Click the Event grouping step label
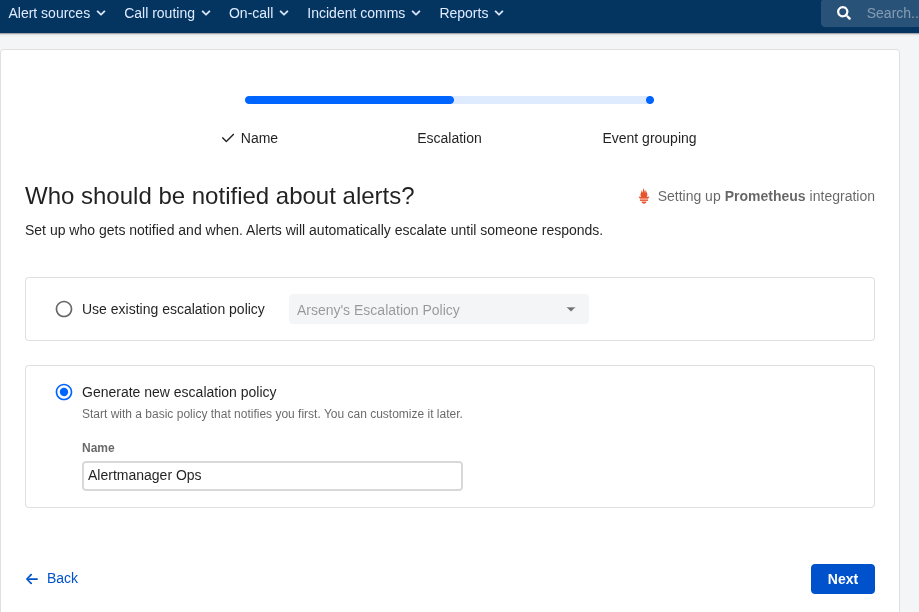 (x=649, y=138)
